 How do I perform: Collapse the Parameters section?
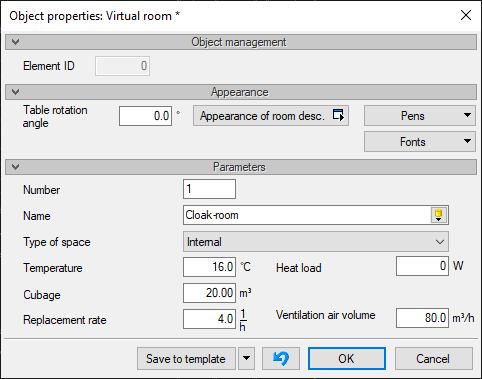coord(15,167)
